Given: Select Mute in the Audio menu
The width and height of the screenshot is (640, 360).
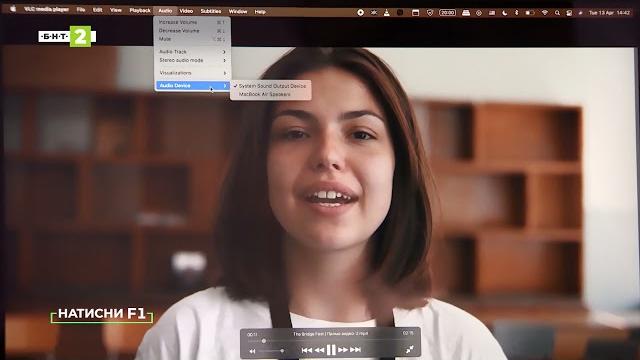Looking at the screenshot, I should click(x=192, y=39).
